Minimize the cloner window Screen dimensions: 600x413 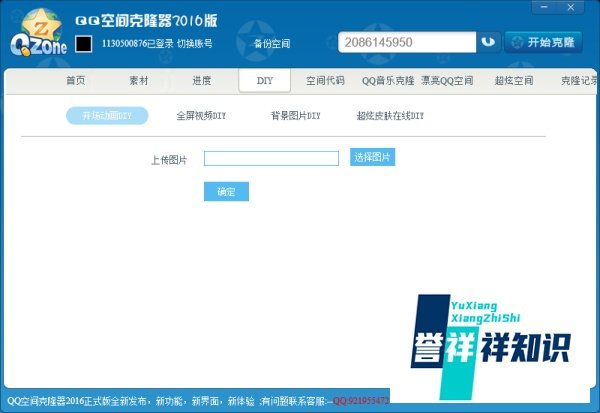click(545, 7)
